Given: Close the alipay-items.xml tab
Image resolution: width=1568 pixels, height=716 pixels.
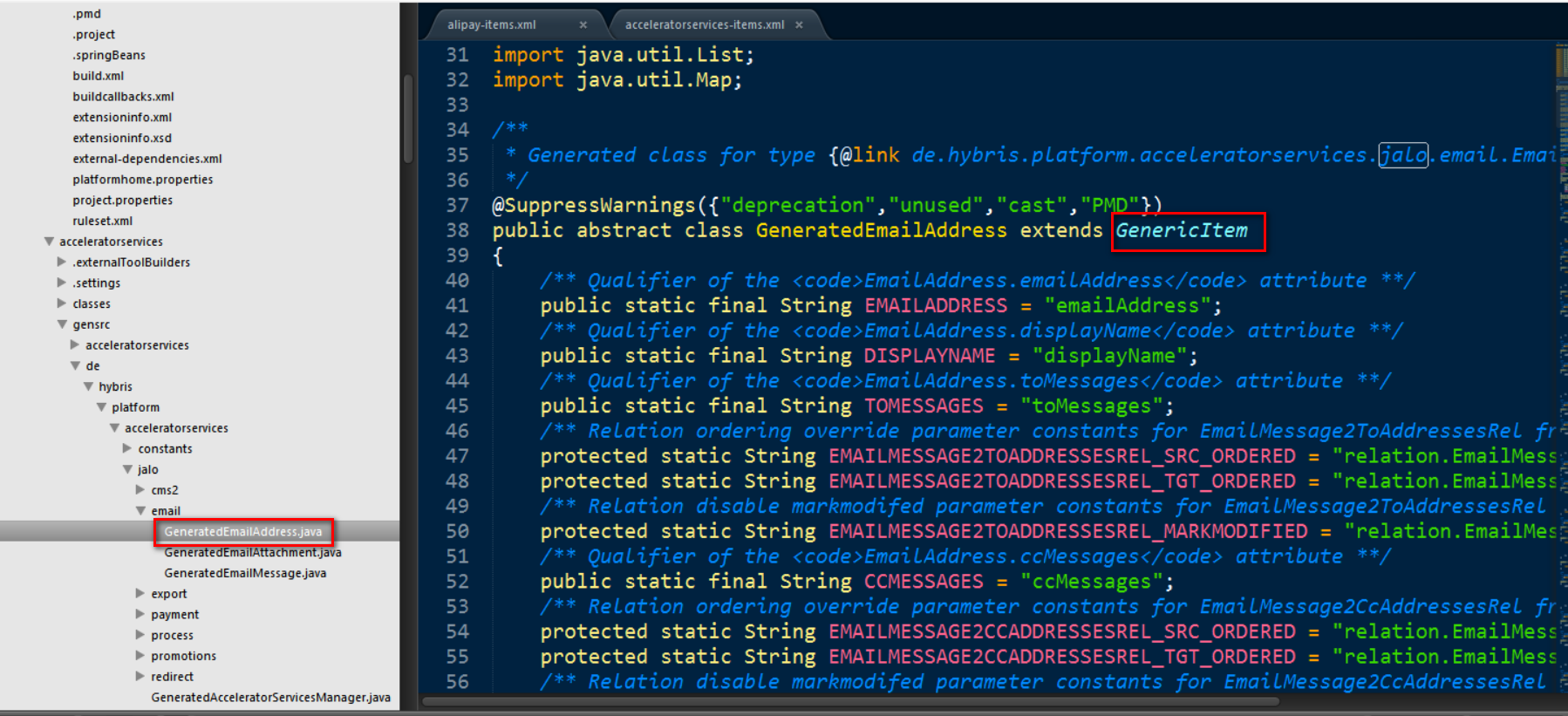Looking at the screenshot, I should [583, 25].
